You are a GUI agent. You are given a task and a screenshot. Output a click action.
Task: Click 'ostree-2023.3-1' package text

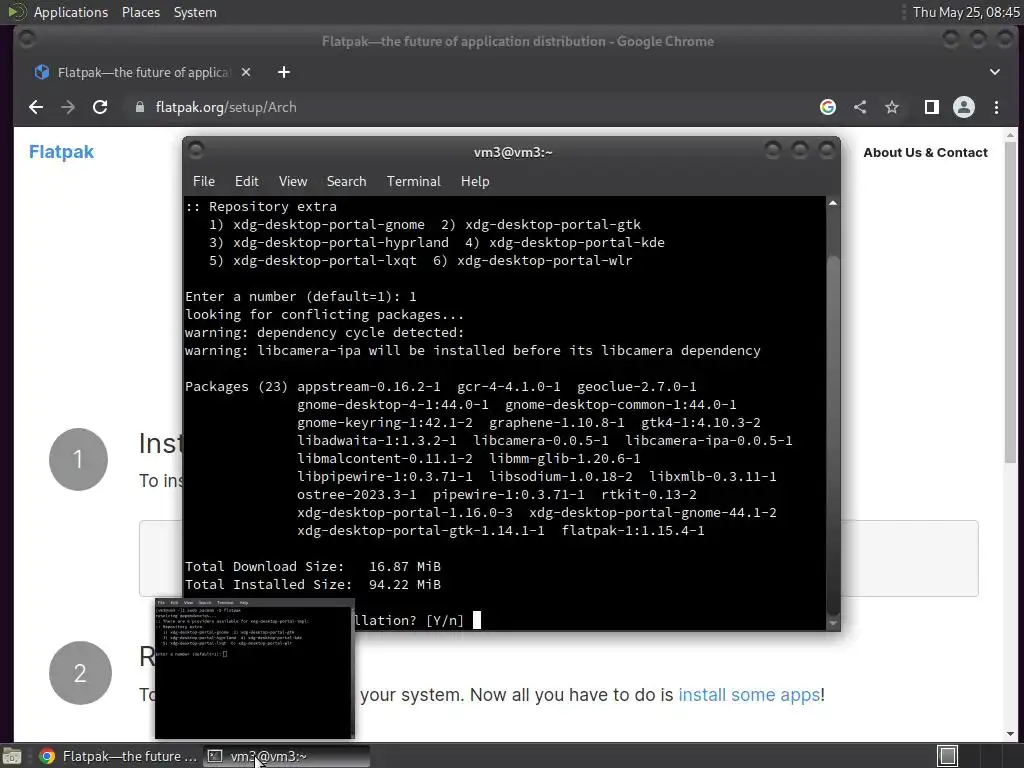(x=357, y=495)
